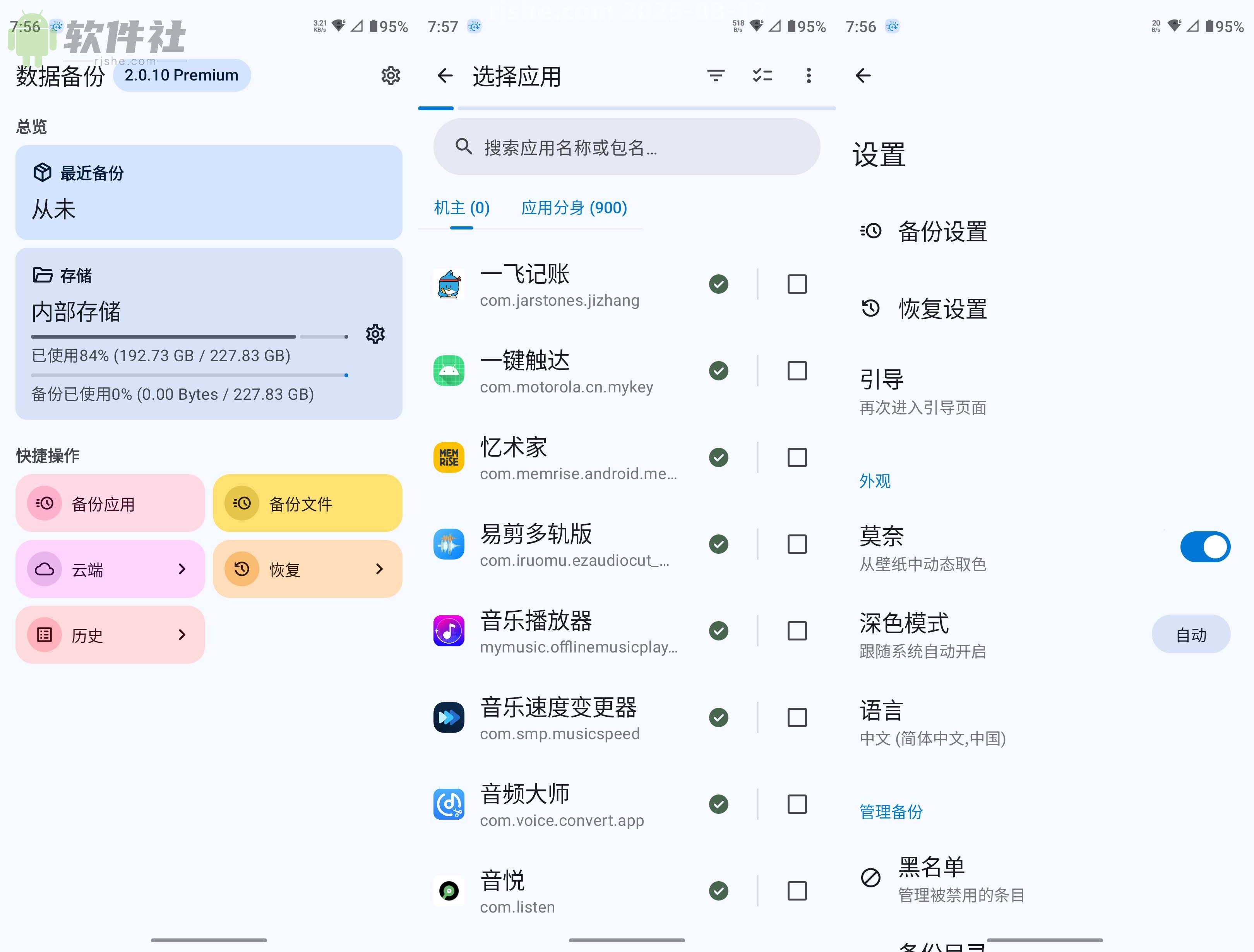Click the back arrow on 设置 page
Viewport: 1254px width, 952px height.
(863, 75)
